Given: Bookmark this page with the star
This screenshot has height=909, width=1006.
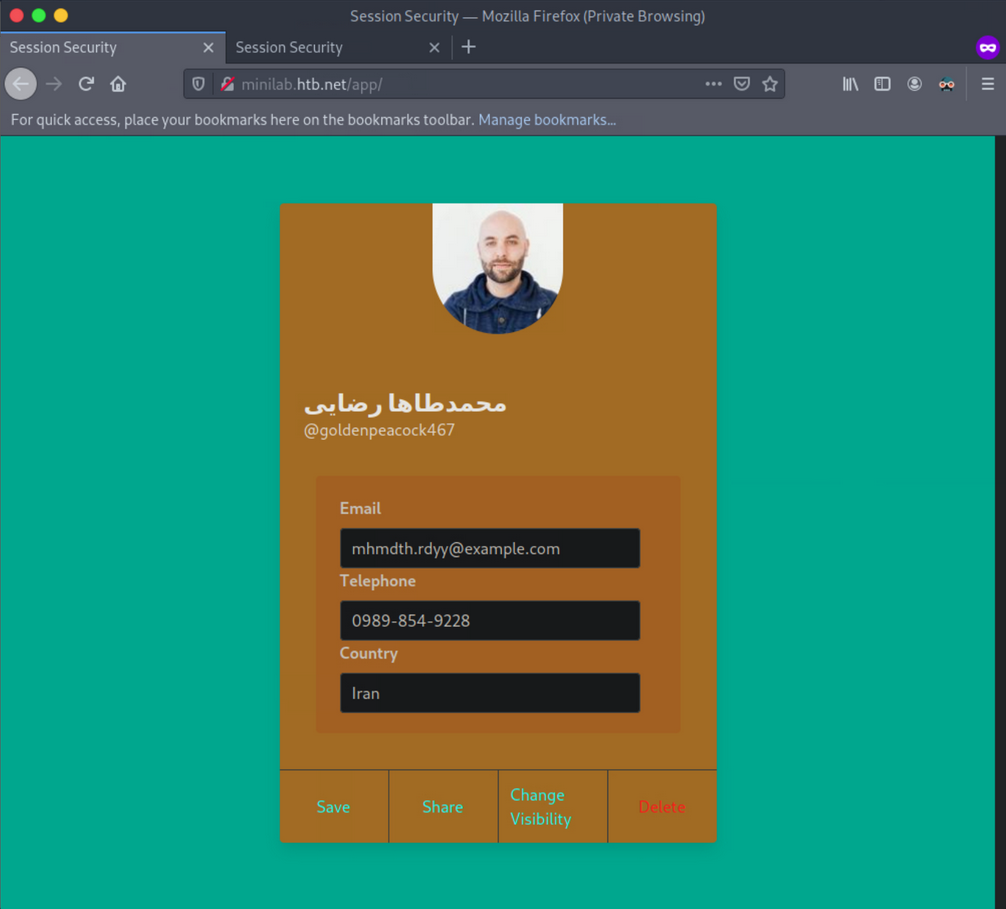Looking at the screenshot, I should [x=770, y=84].
